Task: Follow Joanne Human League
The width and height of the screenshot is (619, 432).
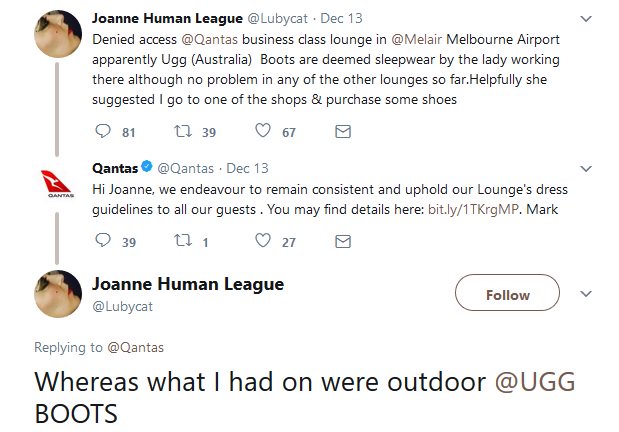Action: (x=507, y=295)
